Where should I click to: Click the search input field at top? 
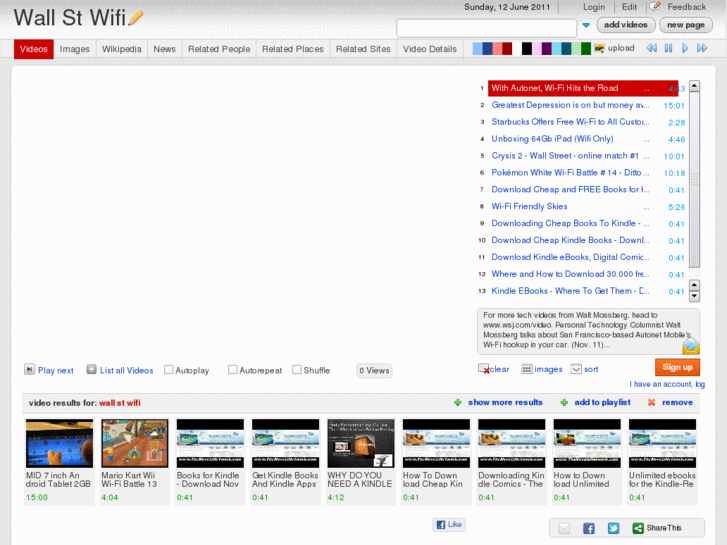pyautogui.click(x=486, y=28)
